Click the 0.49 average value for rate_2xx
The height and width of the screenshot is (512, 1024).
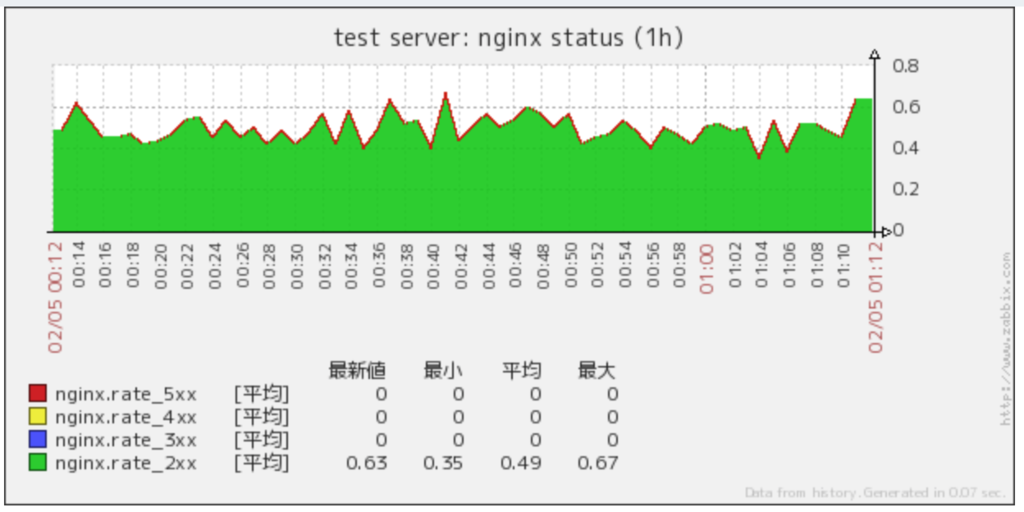point(520,464)
